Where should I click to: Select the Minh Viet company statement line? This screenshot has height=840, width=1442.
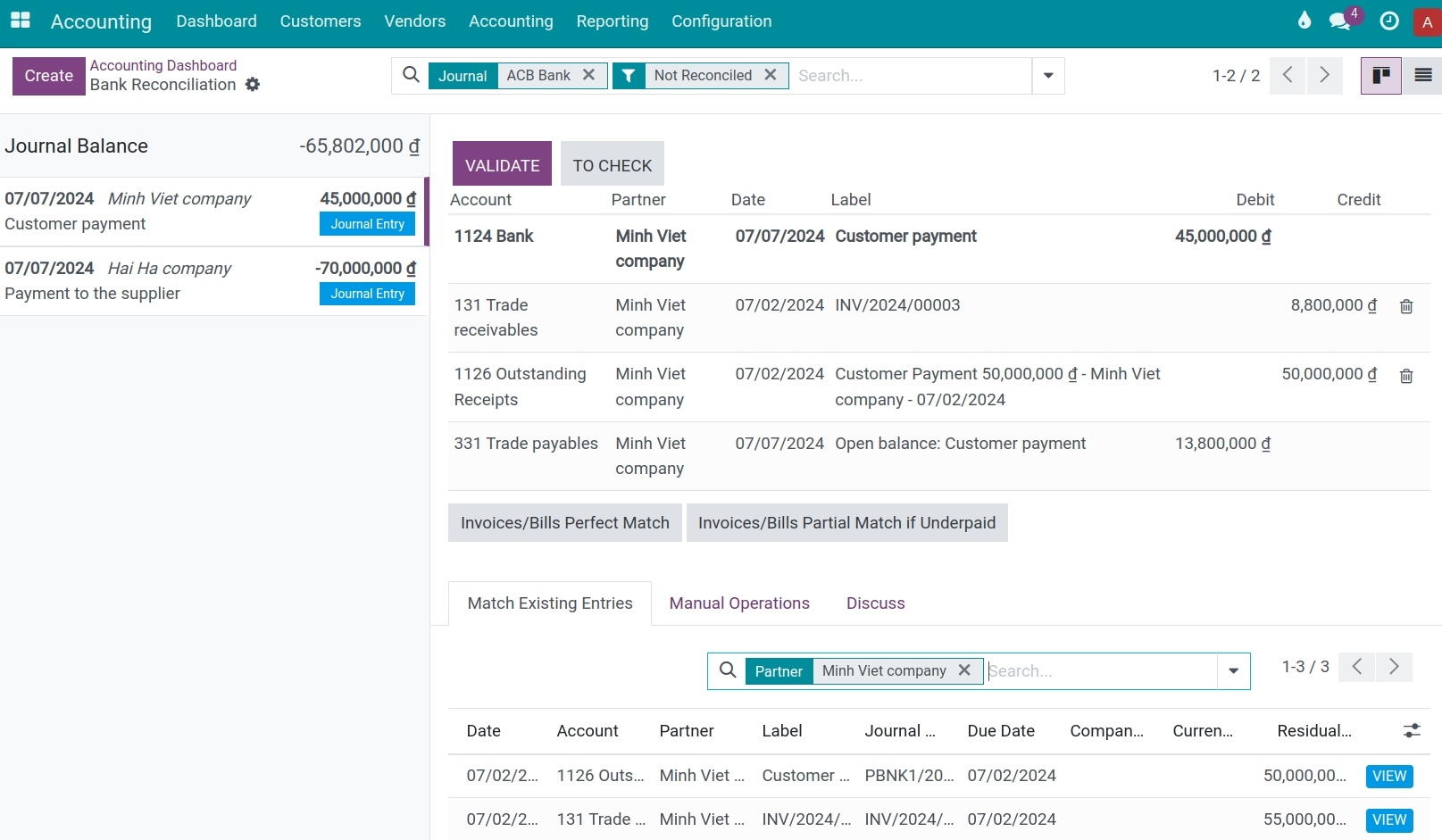[x=213, y=212]
